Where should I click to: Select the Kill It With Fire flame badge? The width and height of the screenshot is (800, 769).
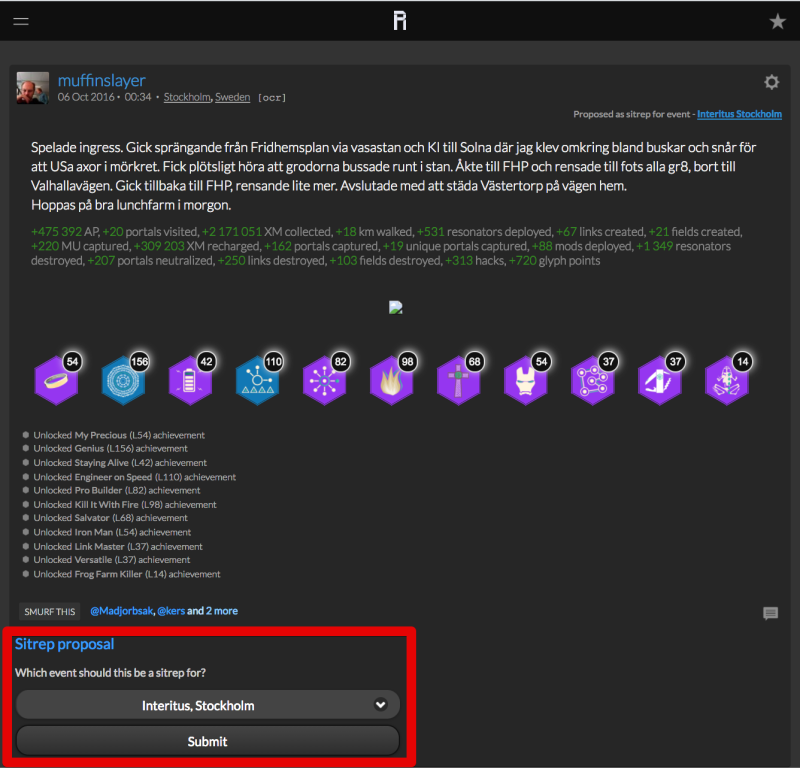point(391,380)
